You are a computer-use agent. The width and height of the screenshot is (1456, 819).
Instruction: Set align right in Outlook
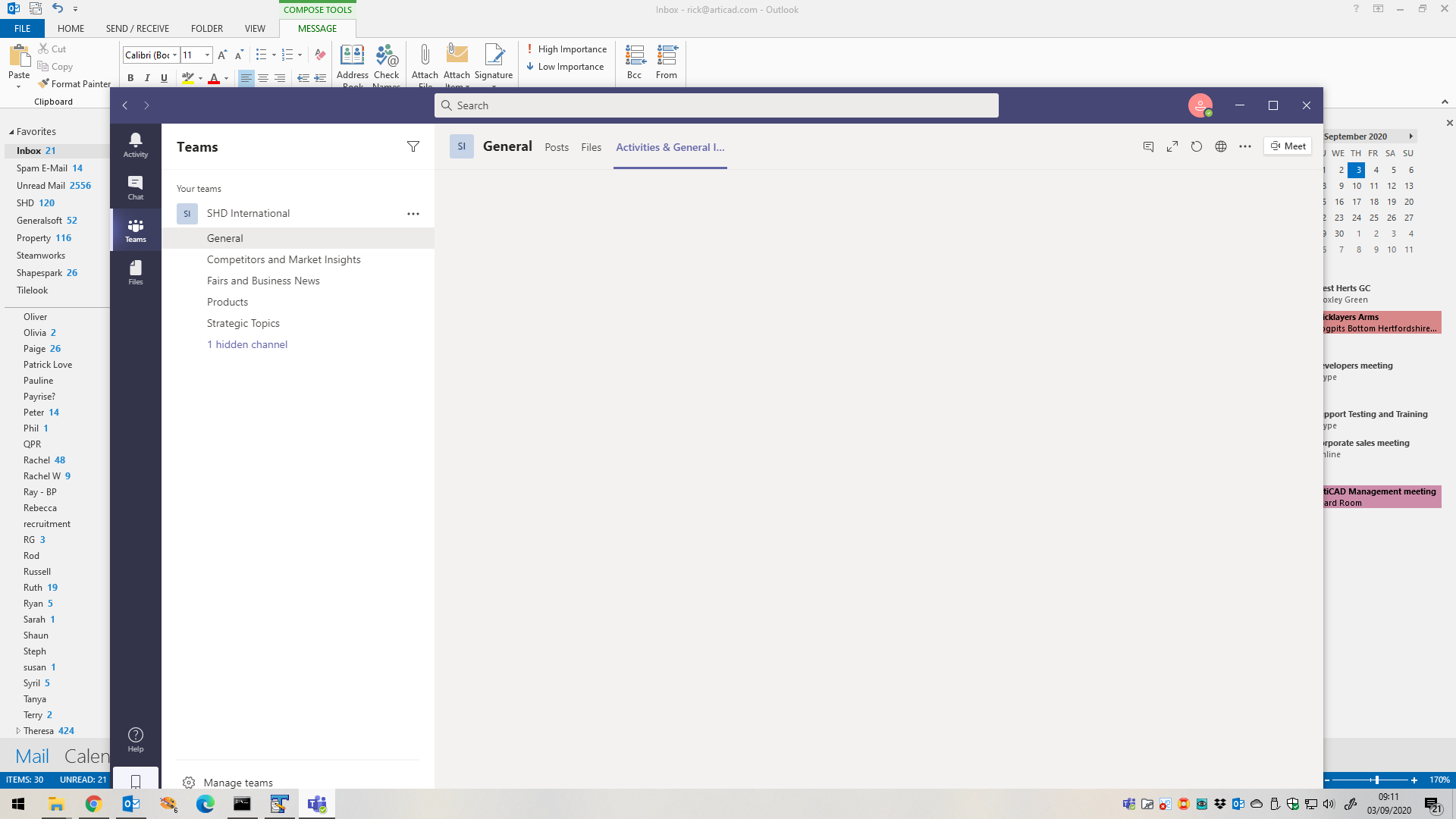[x=280, y=78]
